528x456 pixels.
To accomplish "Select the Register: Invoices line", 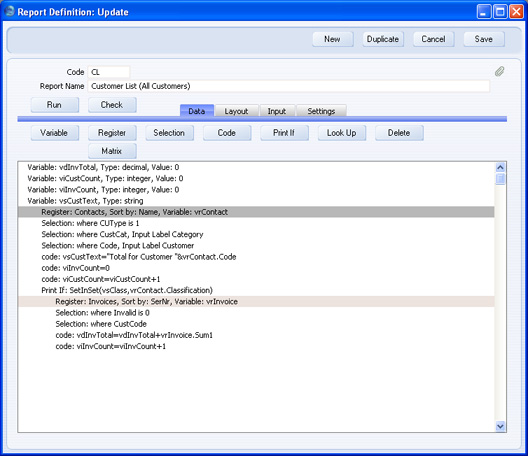I will coord(256,301).
